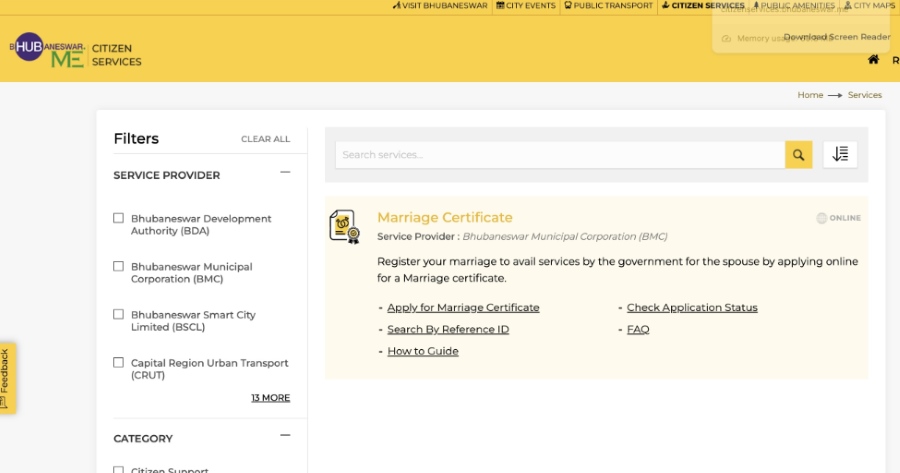The height and width of the screenshot is (473, 900).
Task: Open Public Amenities menu item
Action: pyautogui.click(x=794, y=6)
